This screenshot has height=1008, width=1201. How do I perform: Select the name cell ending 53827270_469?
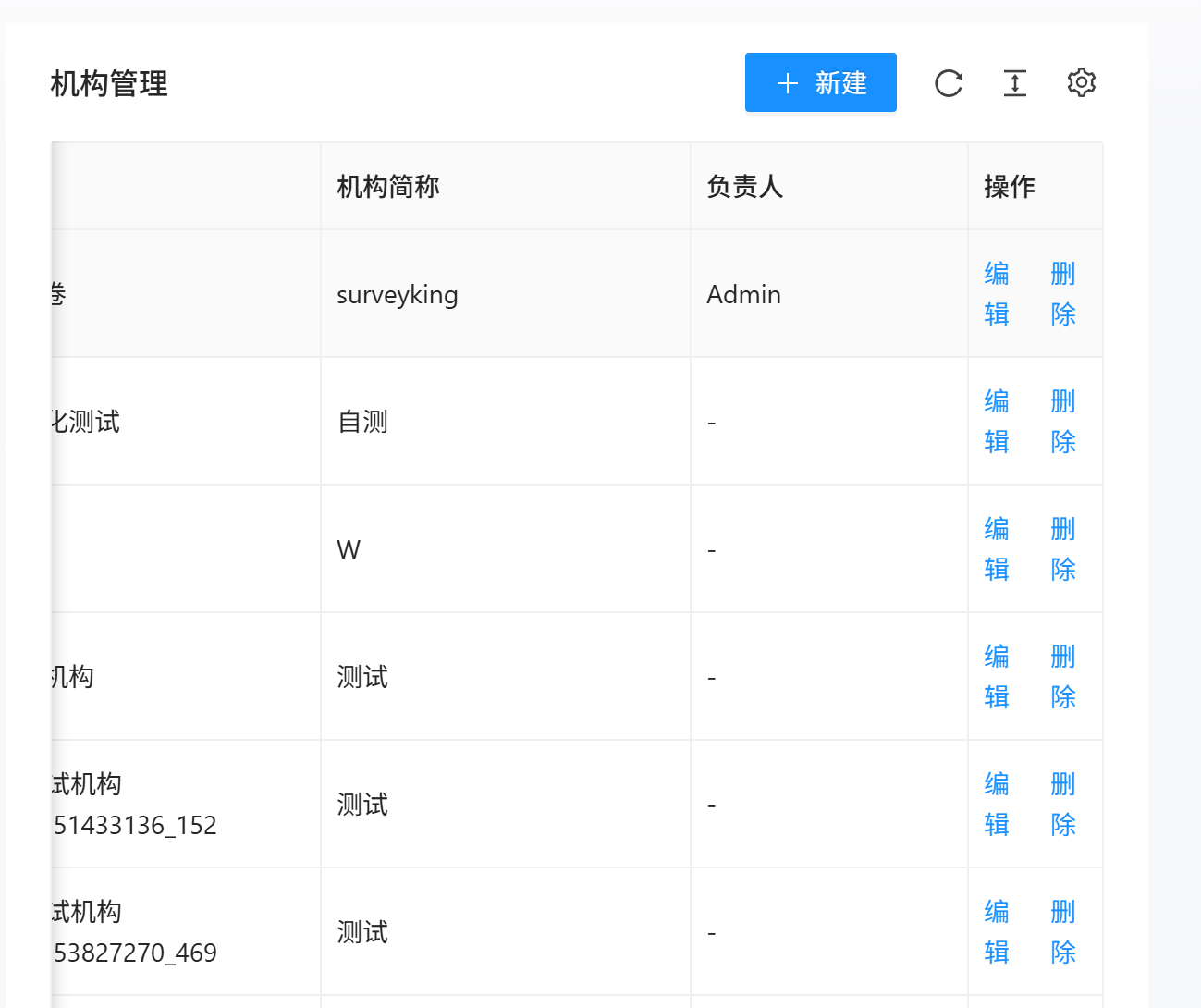pos(186,931)
